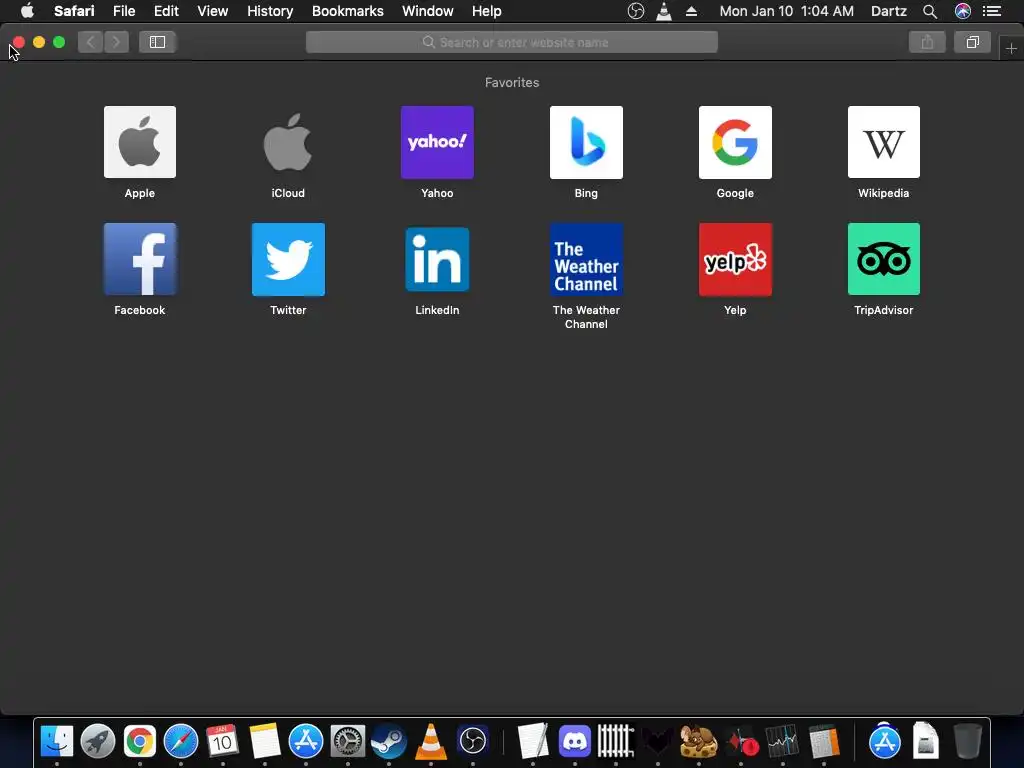Viewport: 1024px width, 768px height.
Task: Click the Dartz user name in menu bar
Action: tap(889, 11)
